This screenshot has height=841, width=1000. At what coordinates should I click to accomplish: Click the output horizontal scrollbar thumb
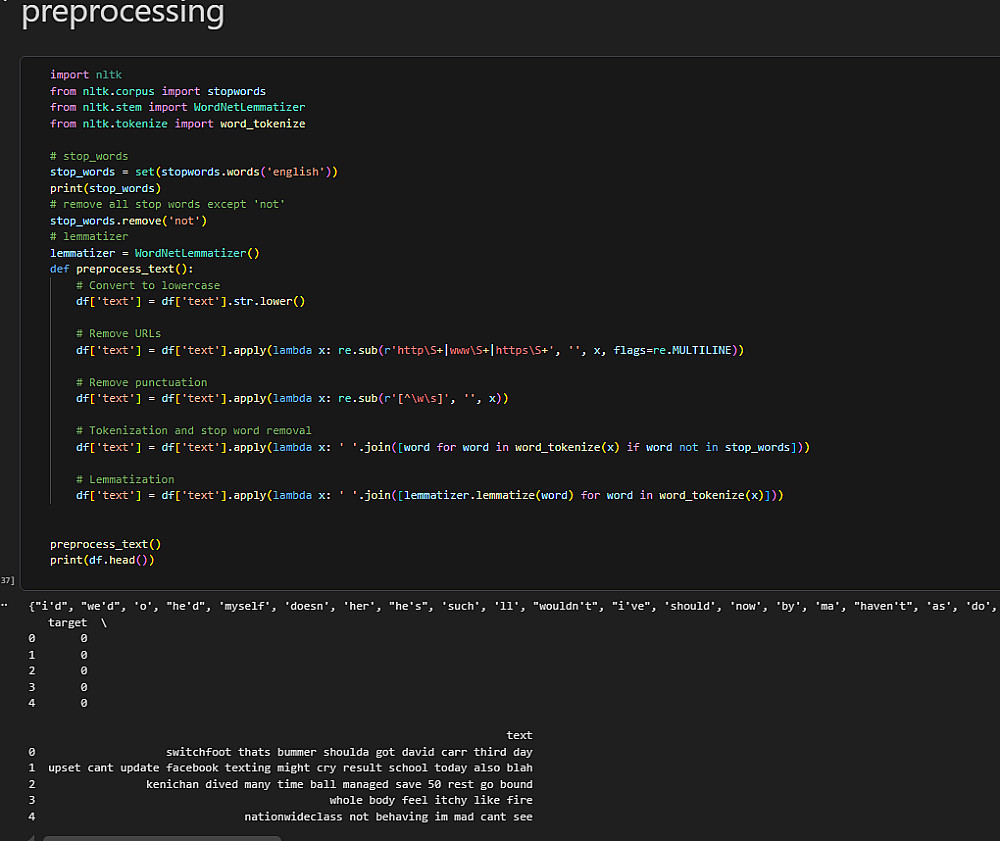(162, 837)
